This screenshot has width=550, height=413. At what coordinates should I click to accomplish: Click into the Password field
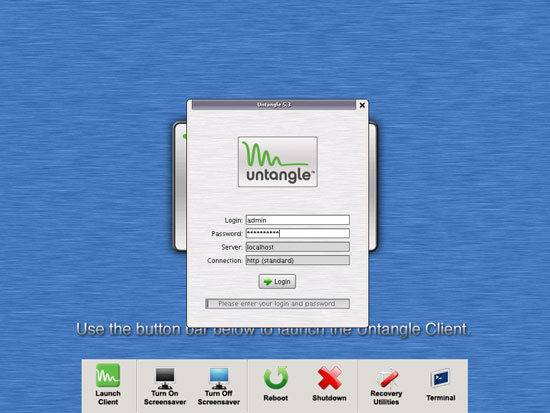tap(297, 233)
